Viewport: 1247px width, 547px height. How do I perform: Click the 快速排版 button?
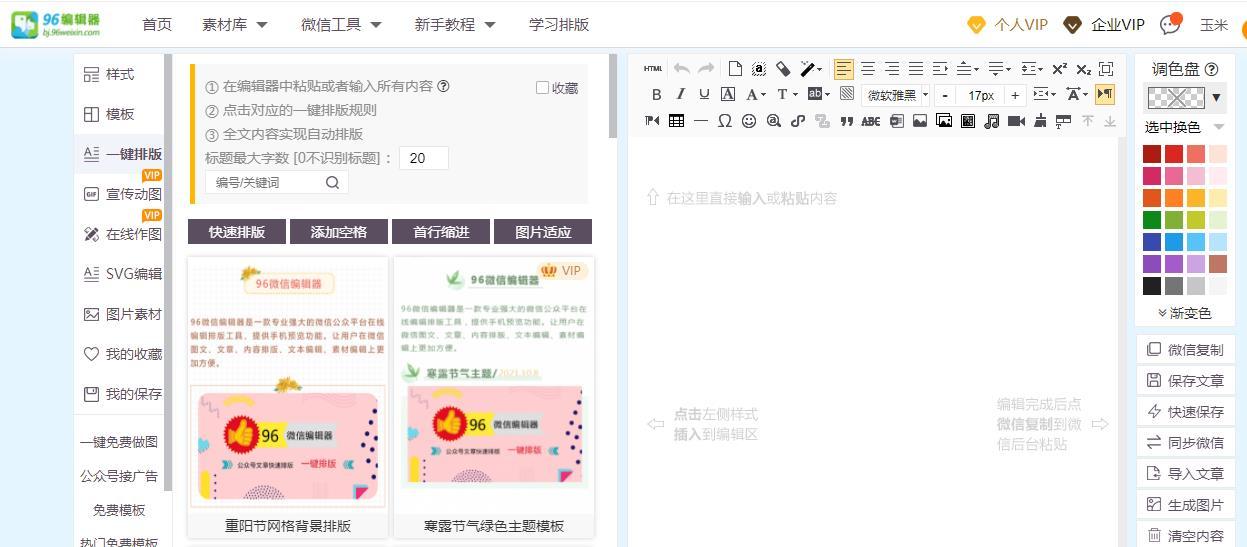237,232
